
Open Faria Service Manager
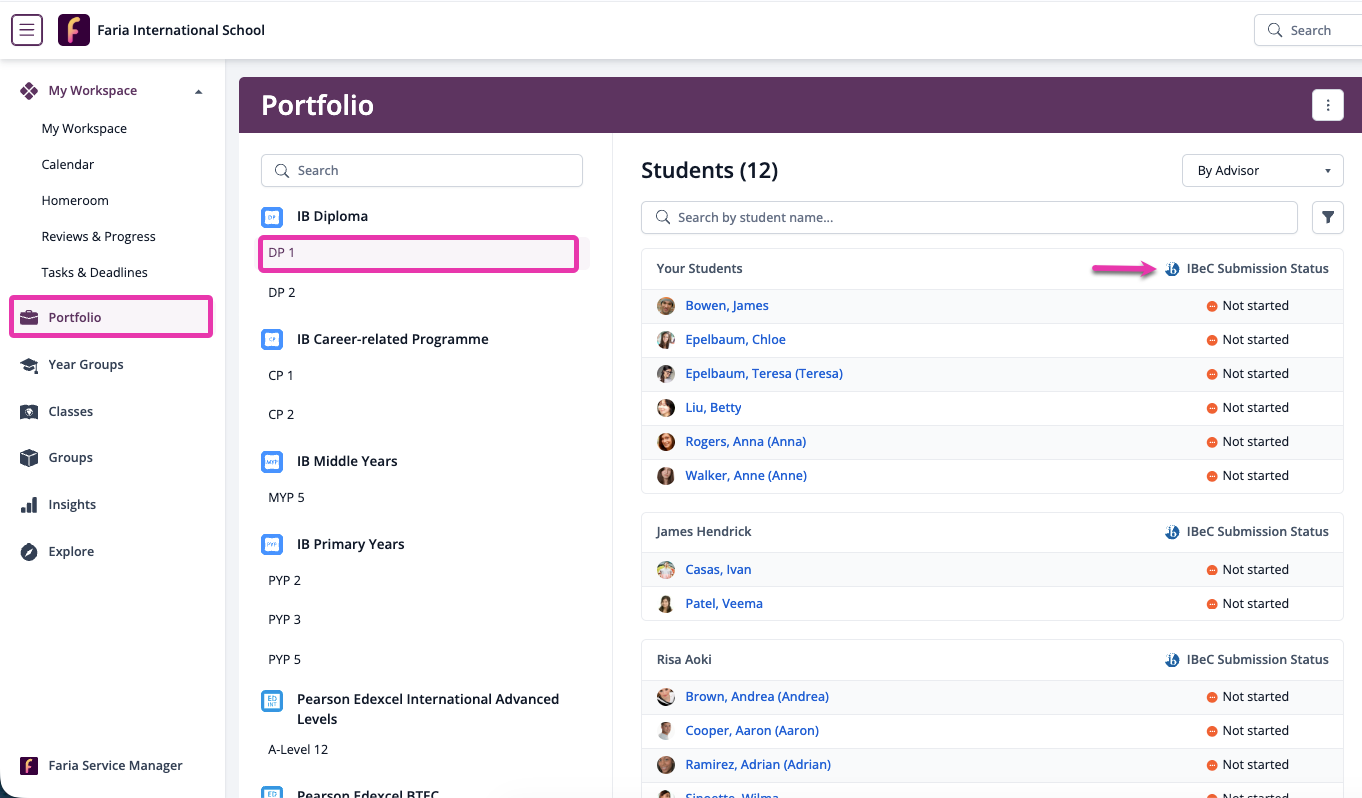(115, 766)
